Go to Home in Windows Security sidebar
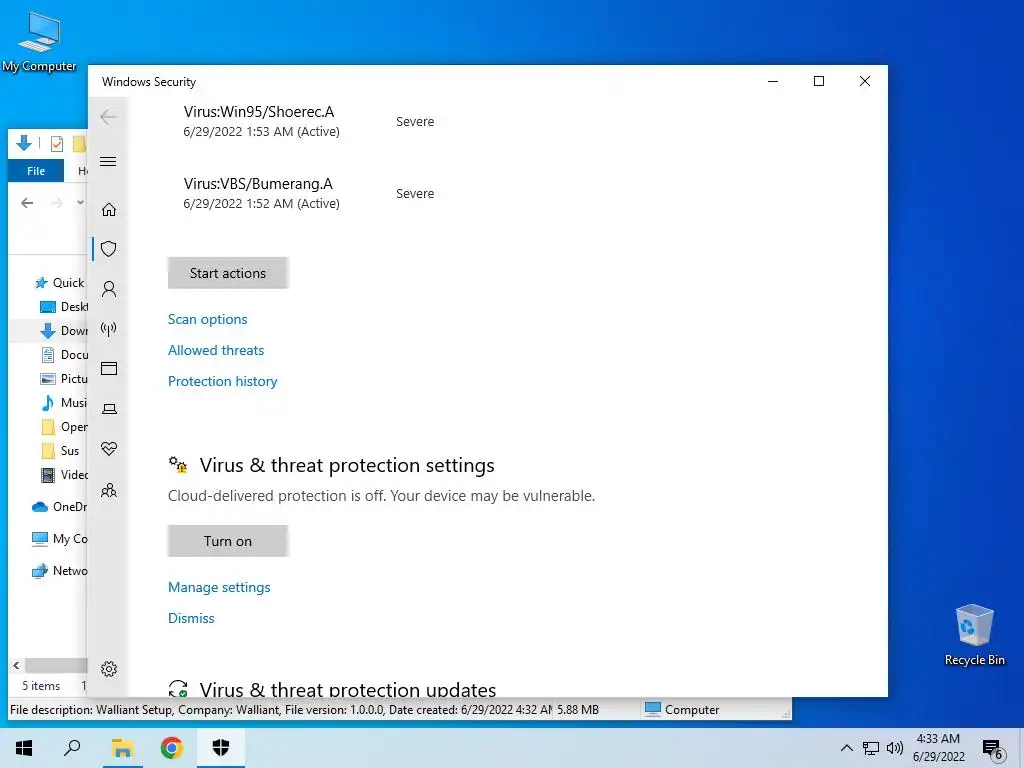1024x768 pixels. (x=108, y=210)
